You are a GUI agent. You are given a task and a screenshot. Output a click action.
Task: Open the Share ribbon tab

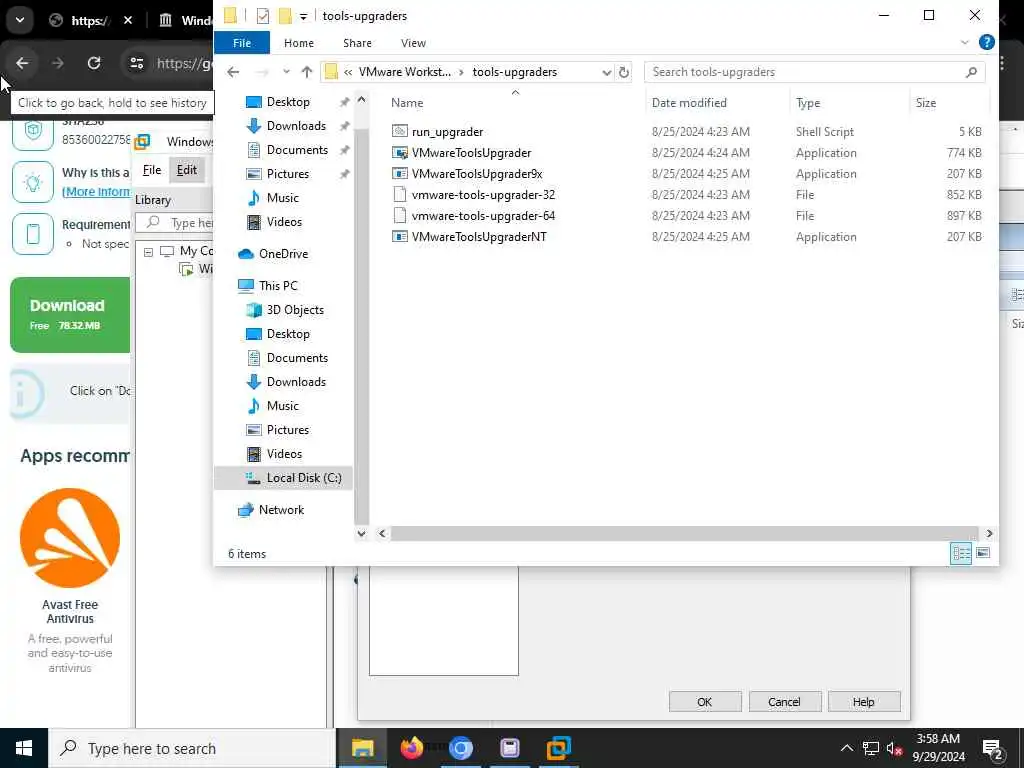coord(357,43)
